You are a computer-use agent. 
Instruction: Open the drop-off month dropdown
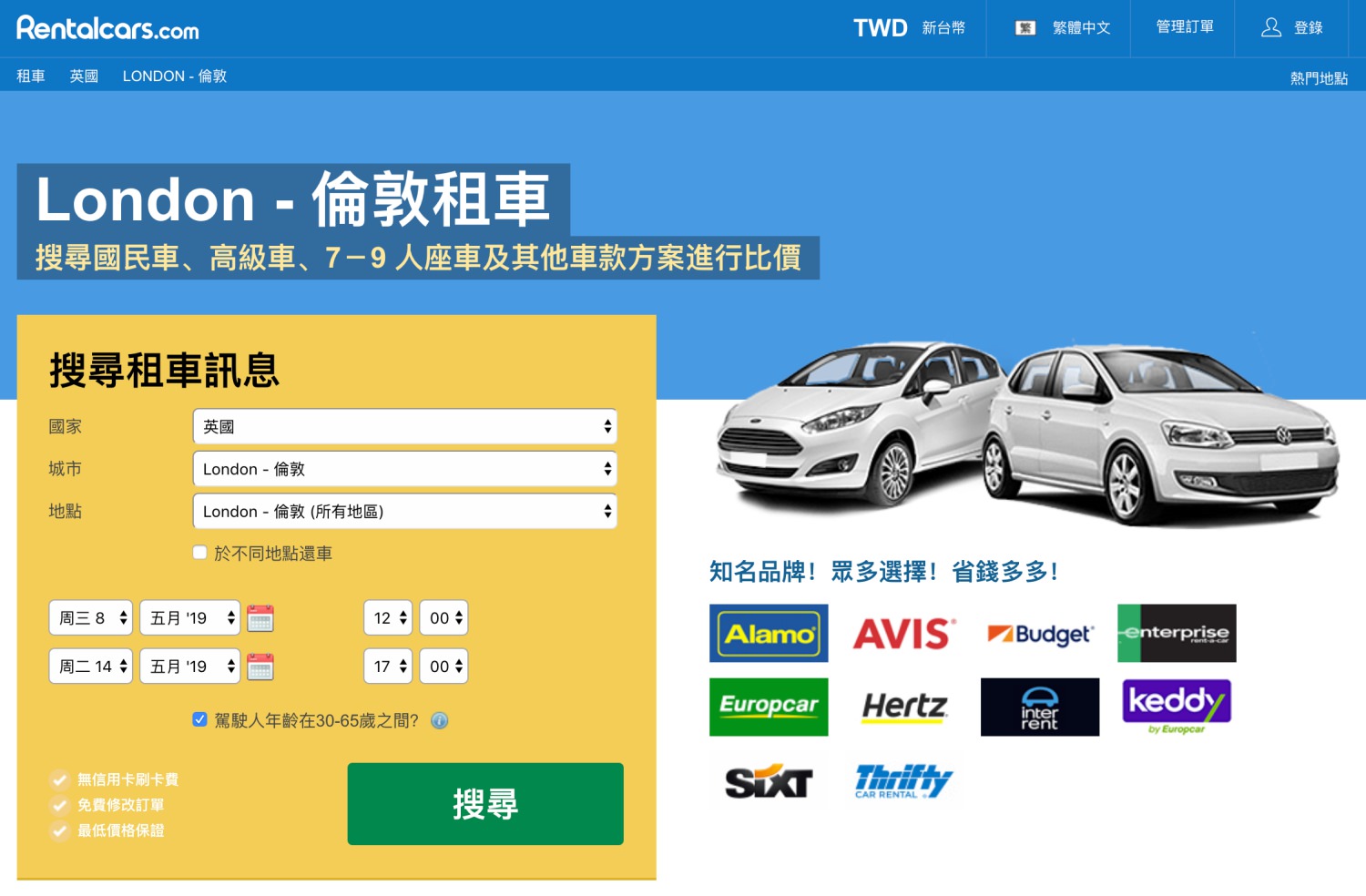[190, 666]
